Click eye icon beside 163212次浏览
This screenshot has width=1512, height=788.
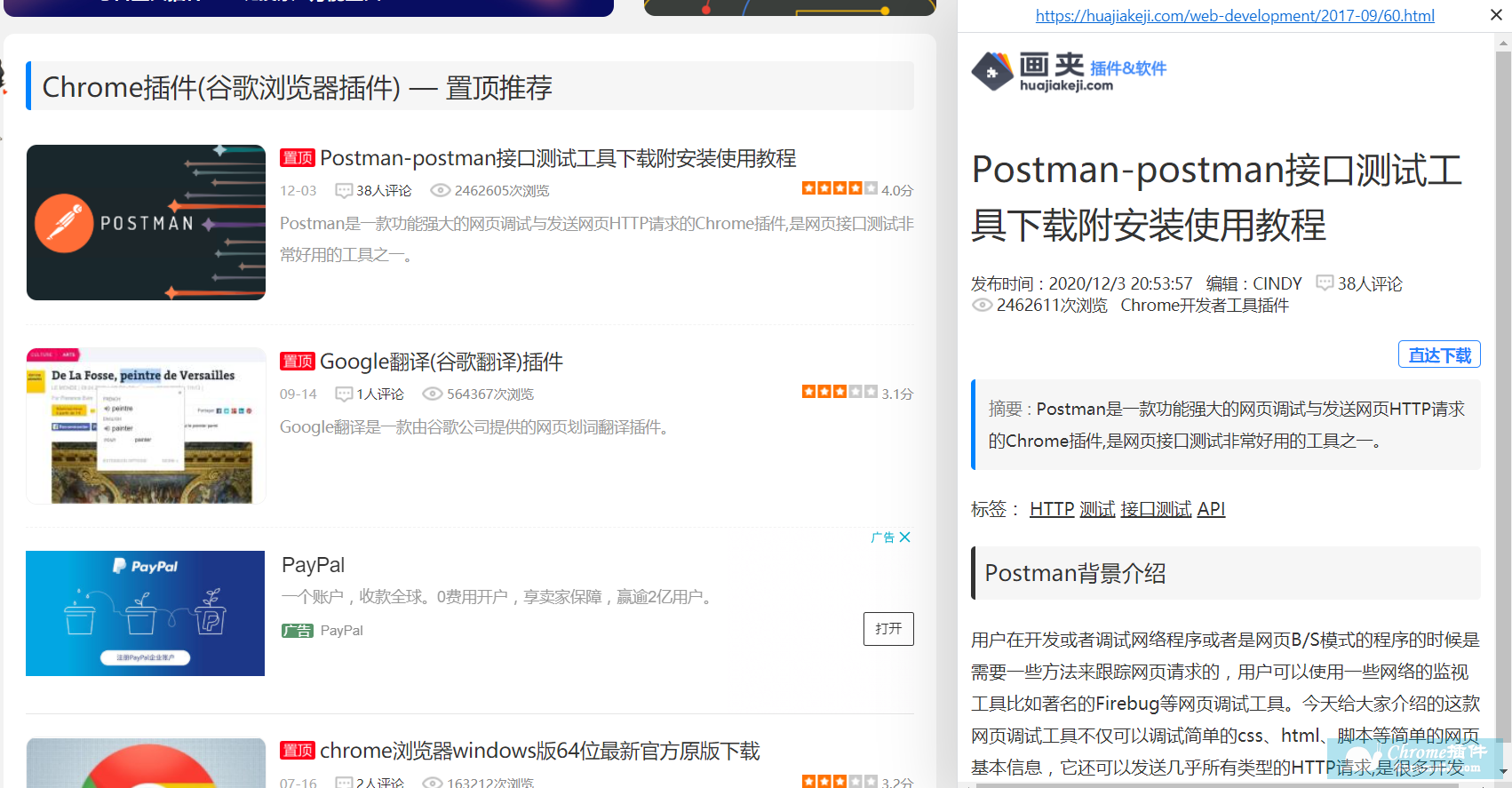[x=432, y=783]
